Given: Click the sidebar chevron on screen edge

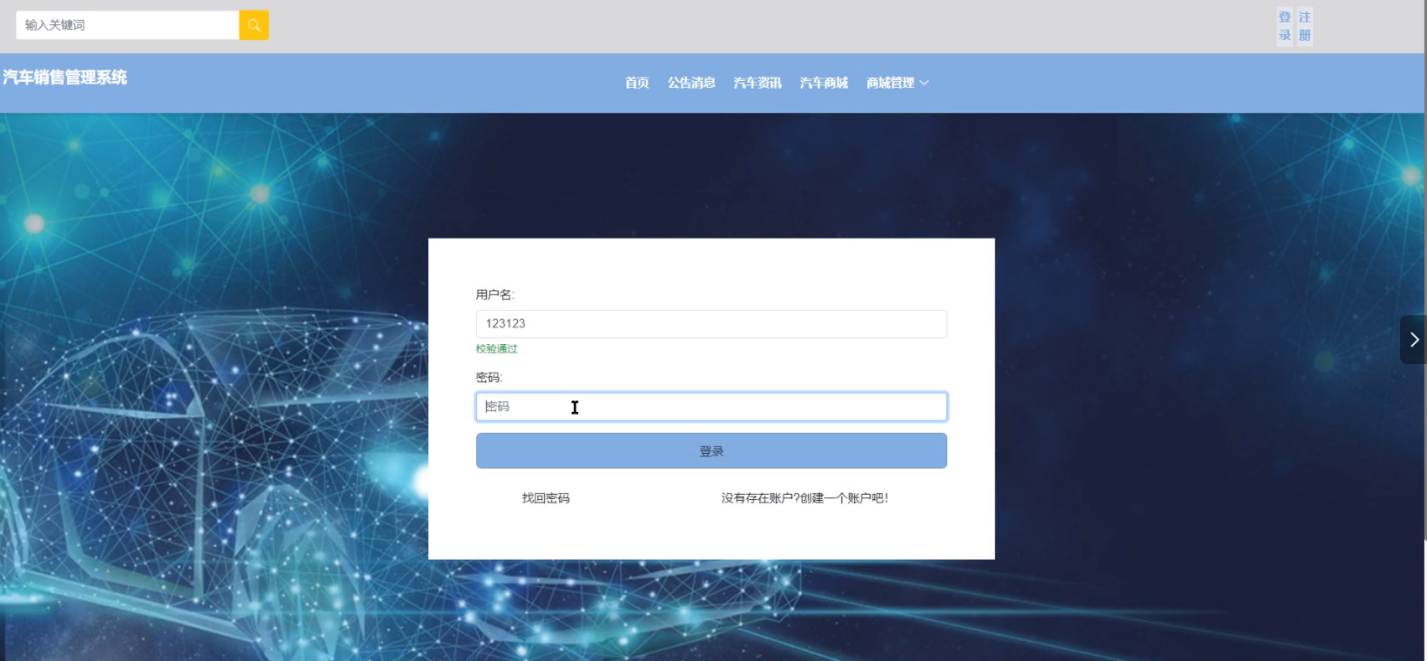Looking at the screenshot, I should (1414, 339).
